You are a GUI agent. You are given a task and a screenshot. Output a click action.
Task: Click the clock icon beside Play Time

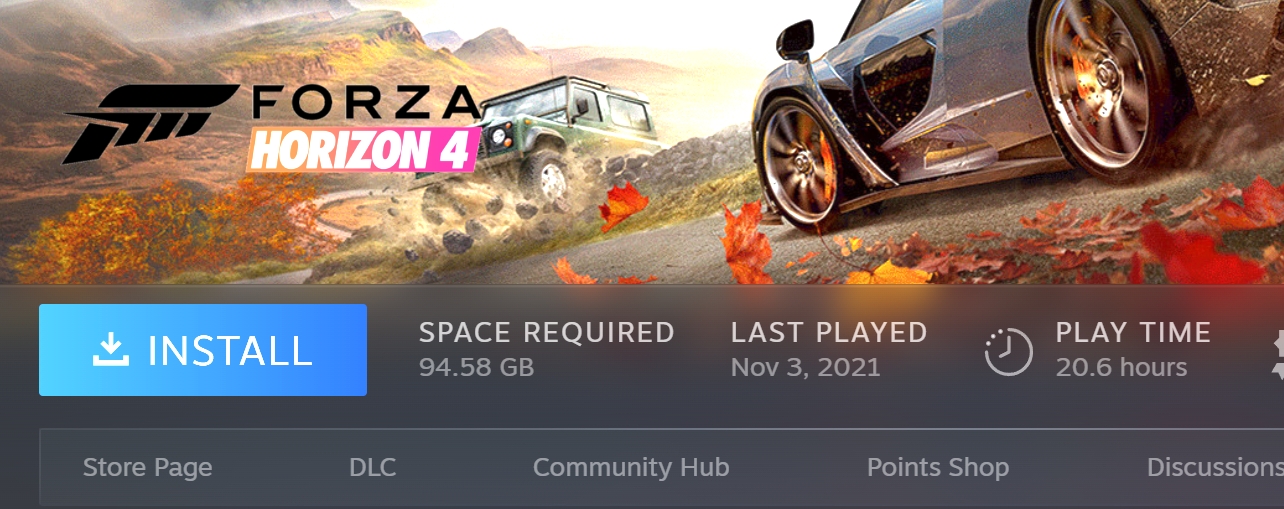point(1009,351)
